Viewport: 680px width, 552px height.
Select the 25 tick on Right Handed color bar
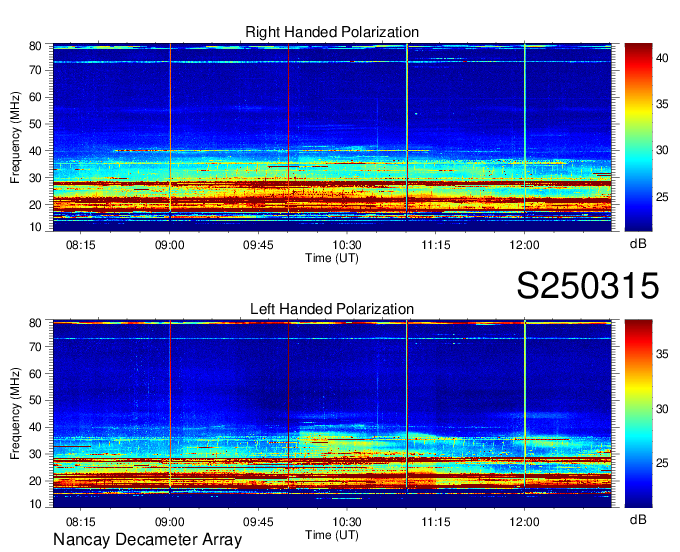tap(662, 197)
